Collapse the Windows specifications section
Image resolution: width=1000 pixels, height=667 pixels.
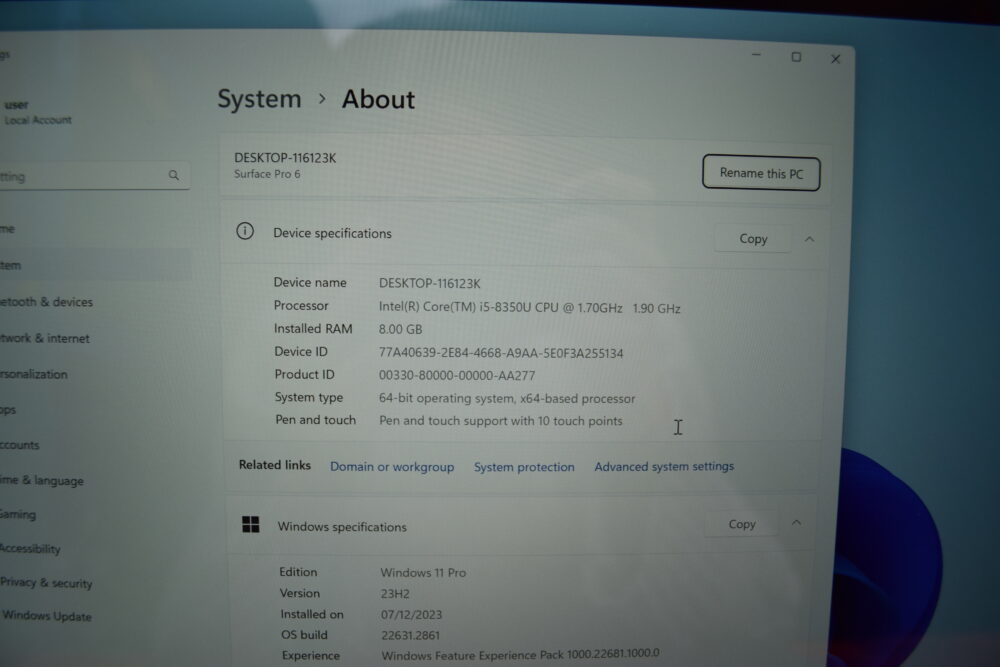(x=796, y=523)
